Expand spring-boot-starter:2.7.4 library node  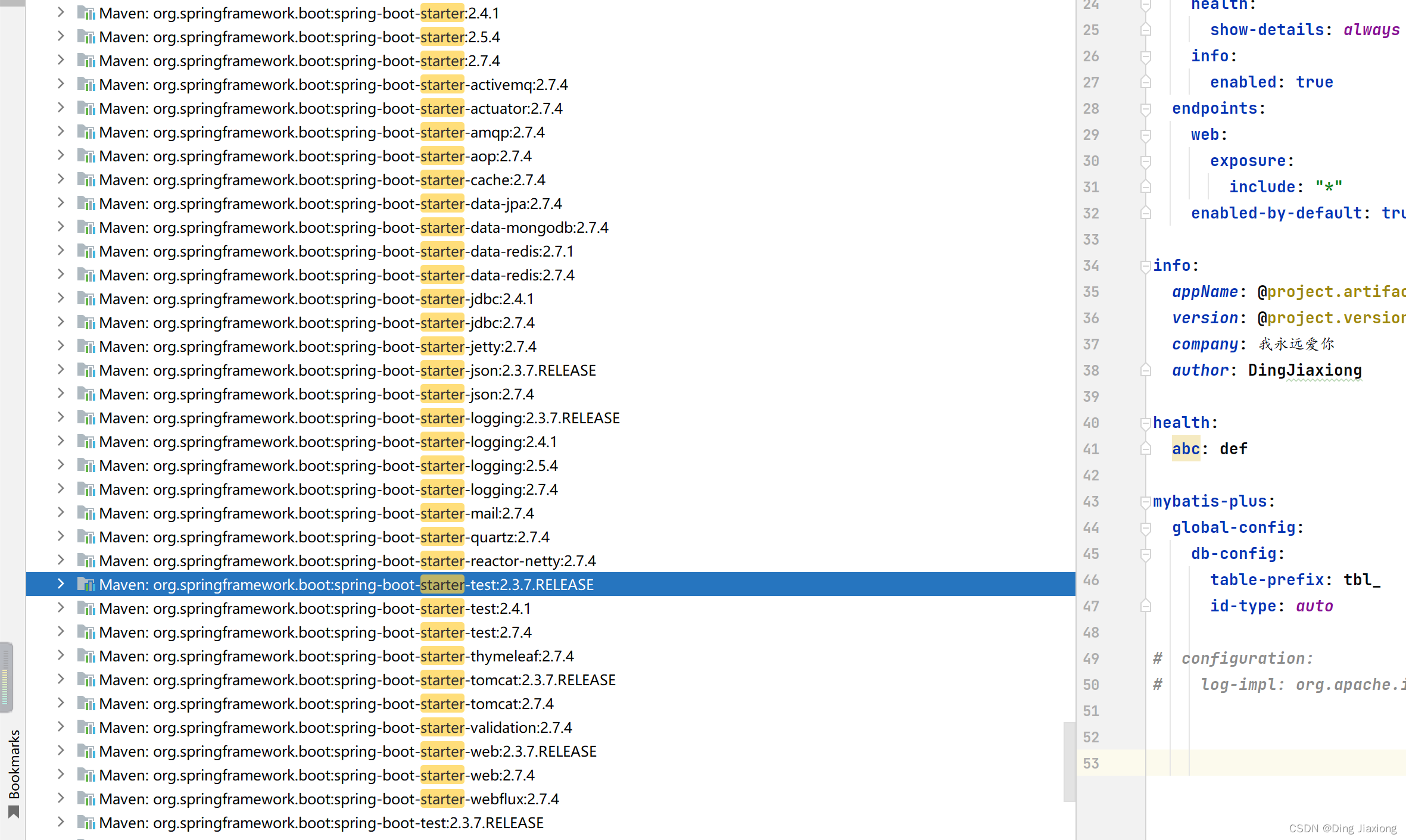click(61, 60)
